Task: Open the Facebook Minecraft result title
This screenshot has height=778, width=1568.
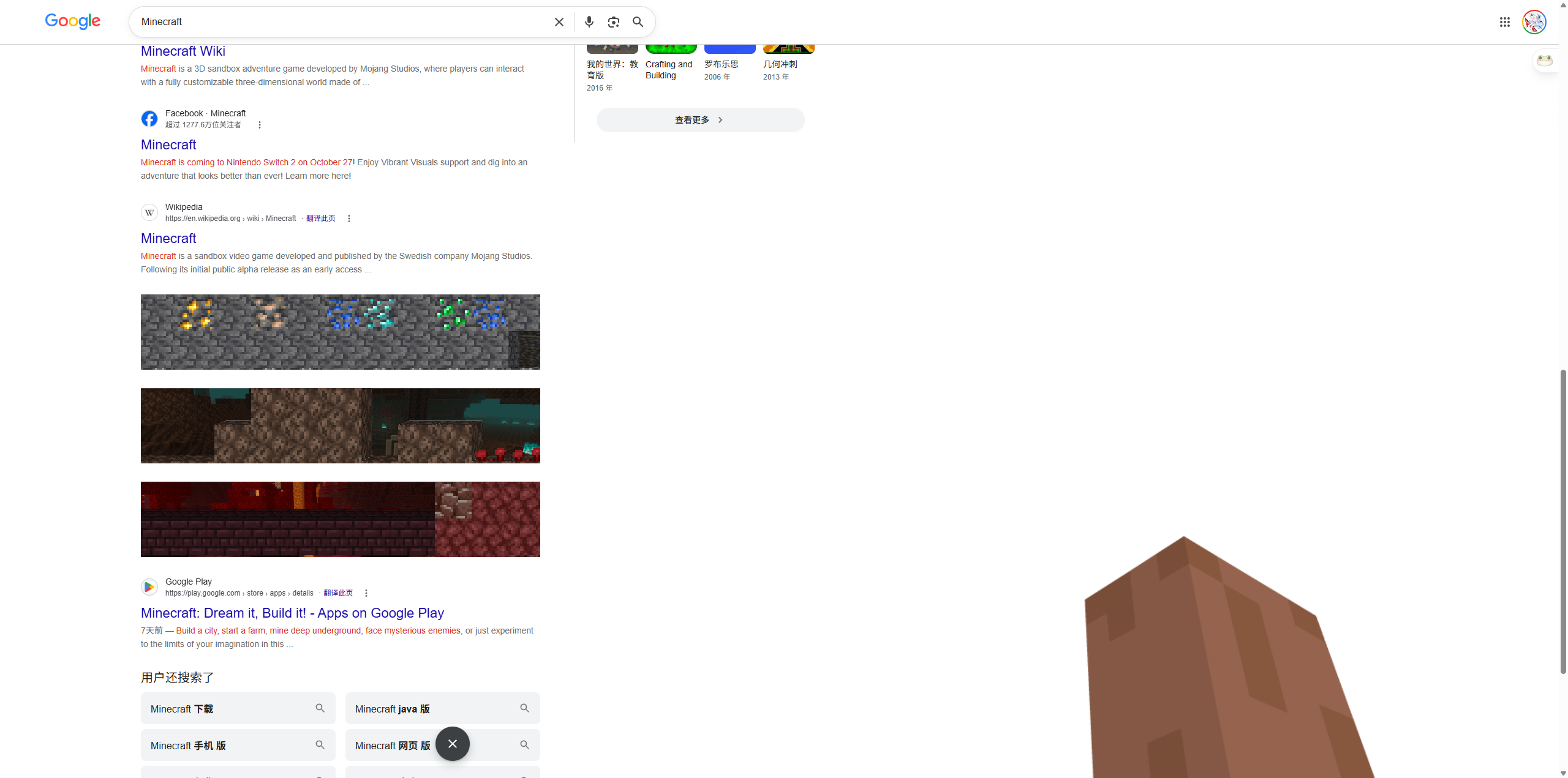Action: coord(168,144)
